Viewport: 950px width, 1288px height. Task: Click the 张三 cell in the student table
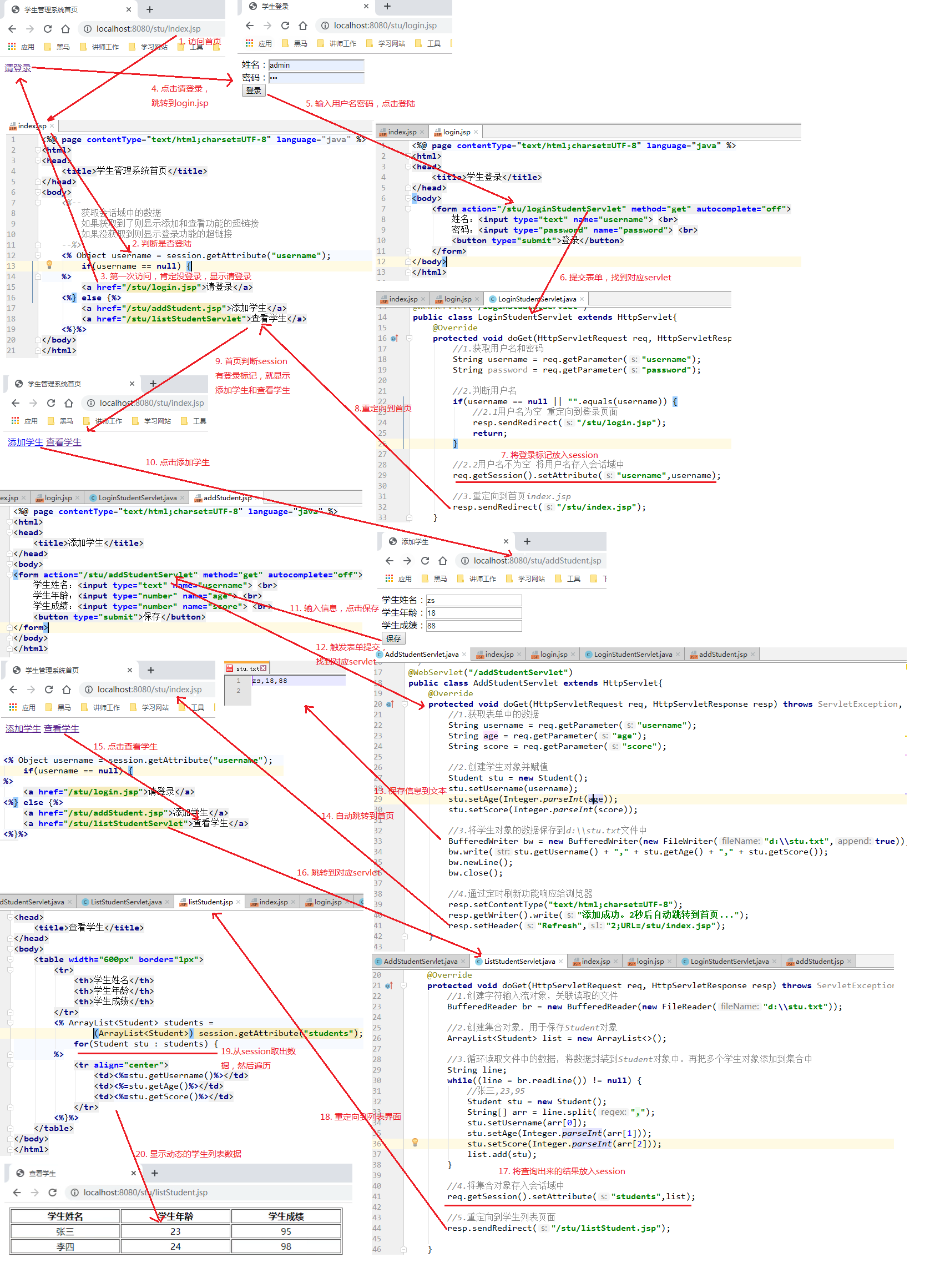click(x=65, y=1232)
